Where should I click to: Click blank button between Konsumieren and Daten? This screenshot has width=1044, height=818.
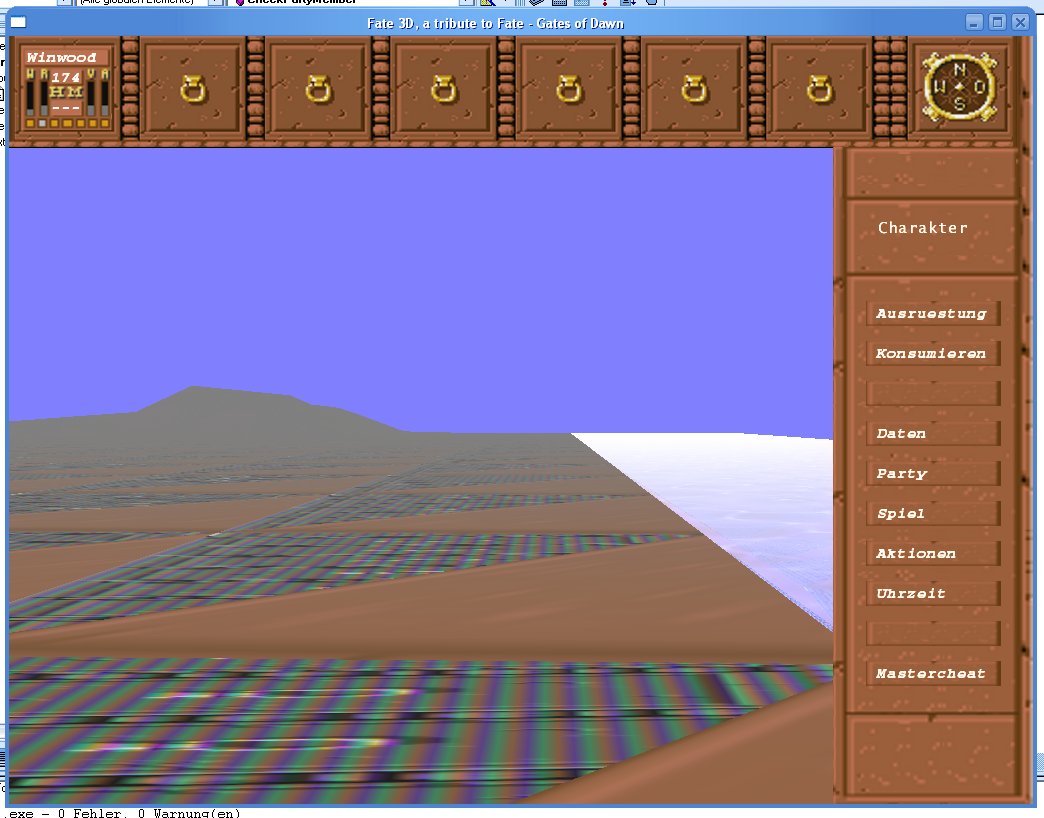click(x=932, y=393)
